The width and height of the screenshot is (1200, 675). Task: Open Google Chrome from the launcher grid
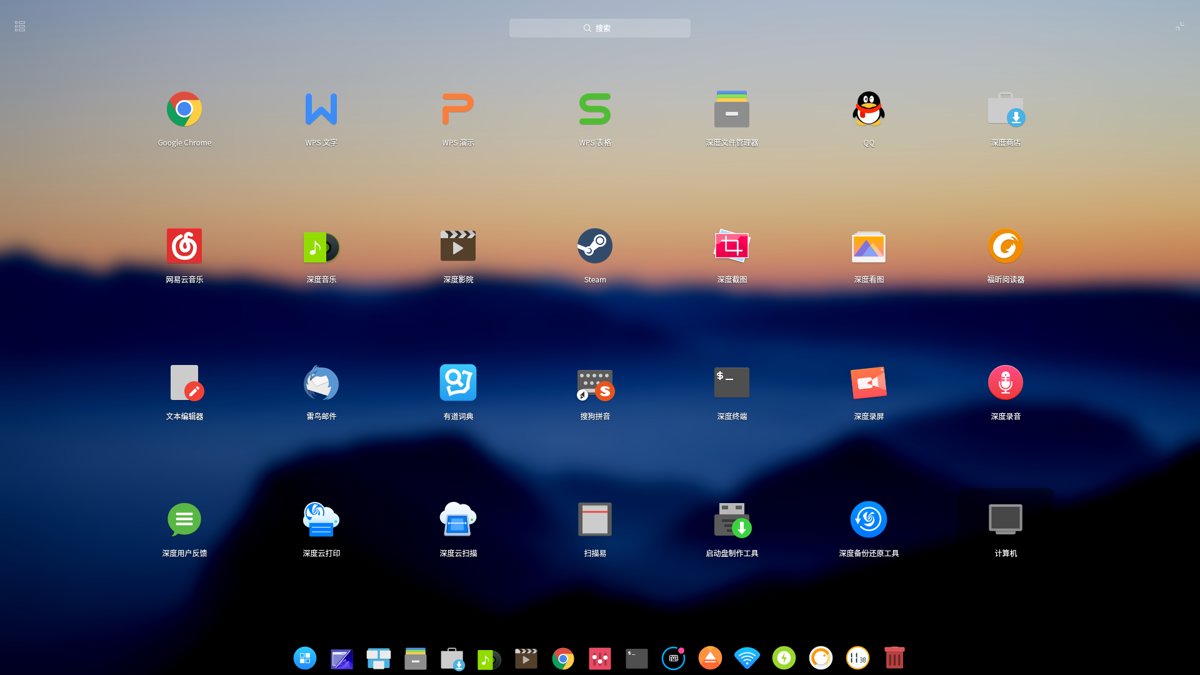coord(184,109)
